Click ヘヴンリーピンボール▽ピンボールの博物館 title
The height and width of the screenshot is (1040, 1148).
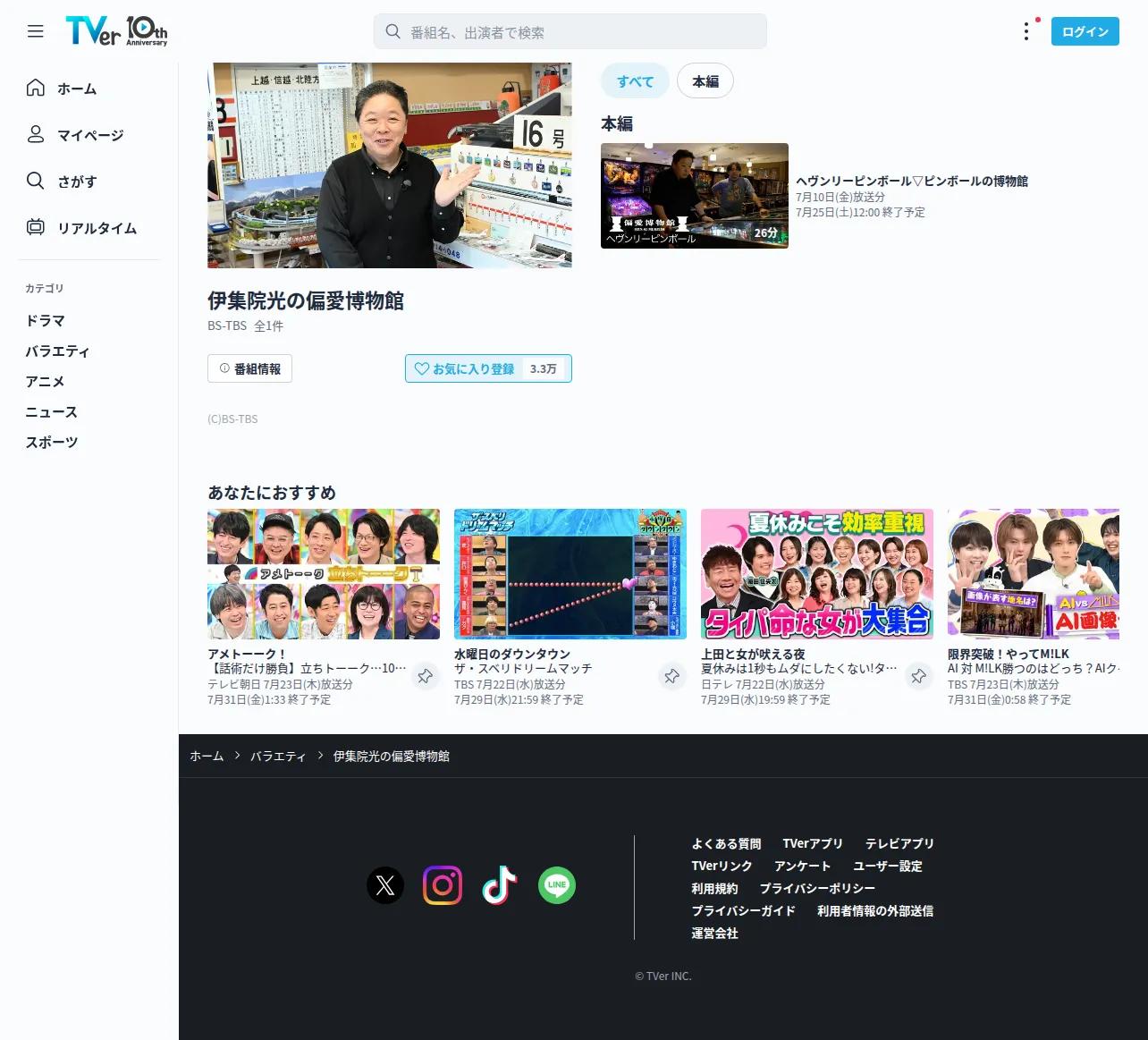click(912, 181)
